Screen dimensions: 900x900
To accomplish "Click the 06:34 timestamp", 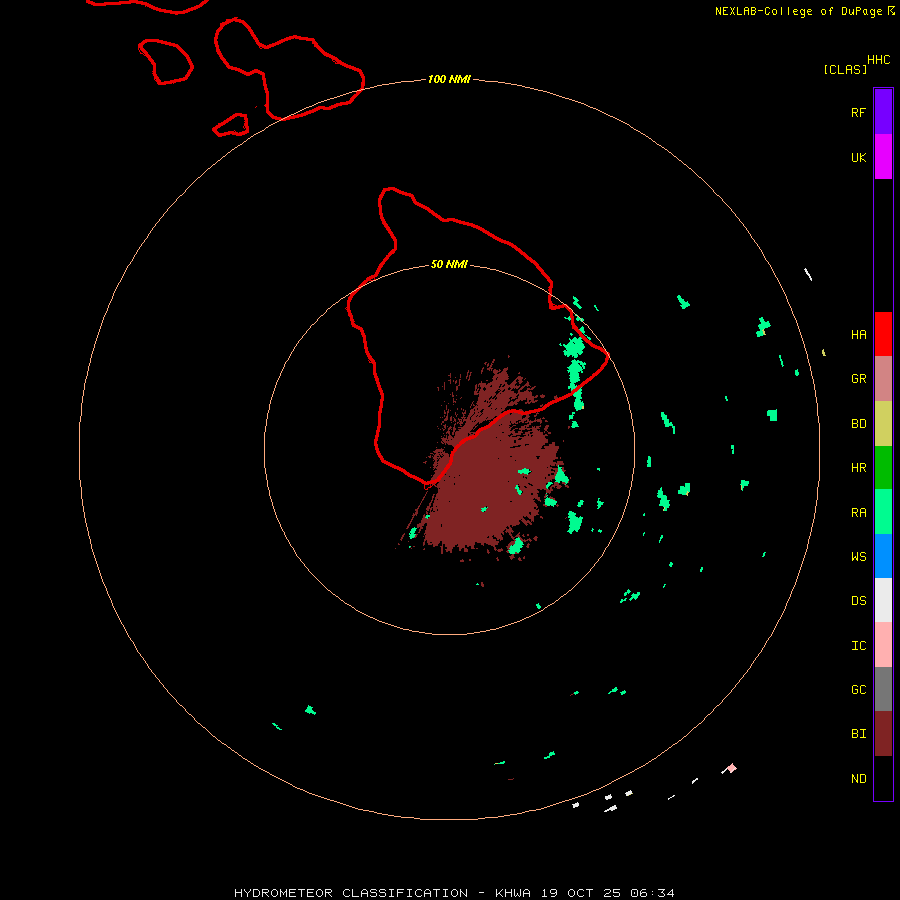I will point(652,893).
